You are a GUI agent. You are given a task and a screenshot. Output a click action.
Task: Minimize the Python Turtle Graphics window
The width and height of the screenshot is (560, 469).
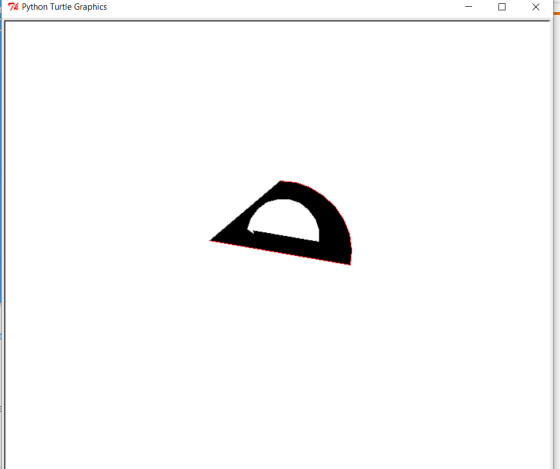[469, 7]
